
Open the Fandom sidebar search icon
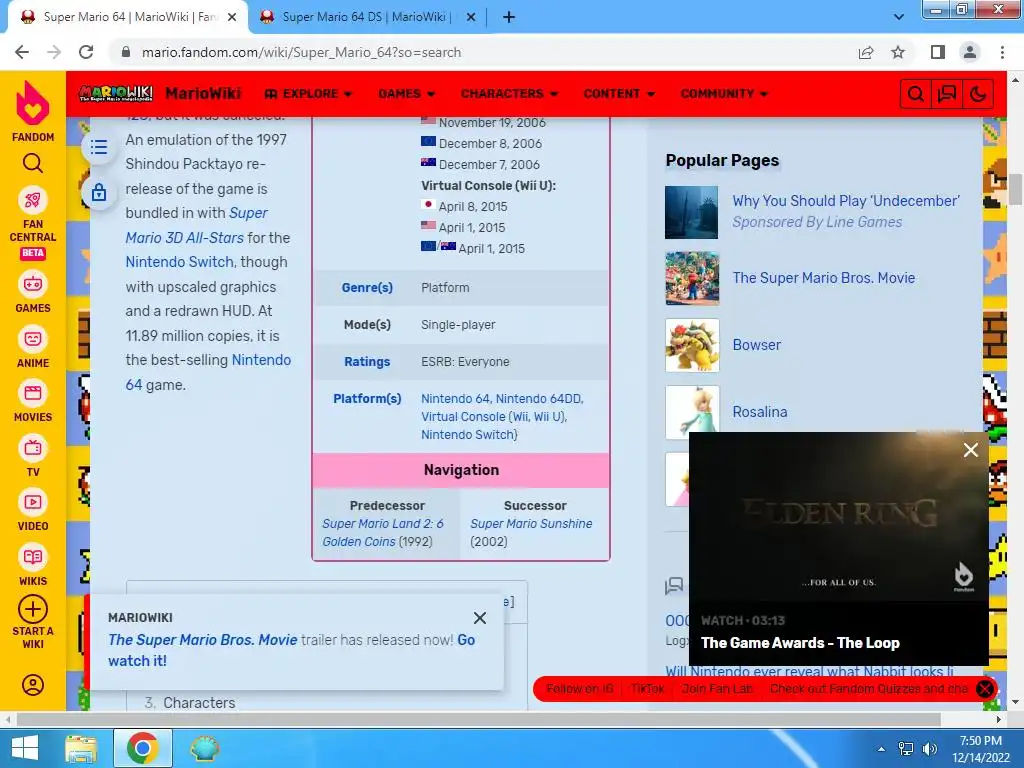(x=33, y=163)
